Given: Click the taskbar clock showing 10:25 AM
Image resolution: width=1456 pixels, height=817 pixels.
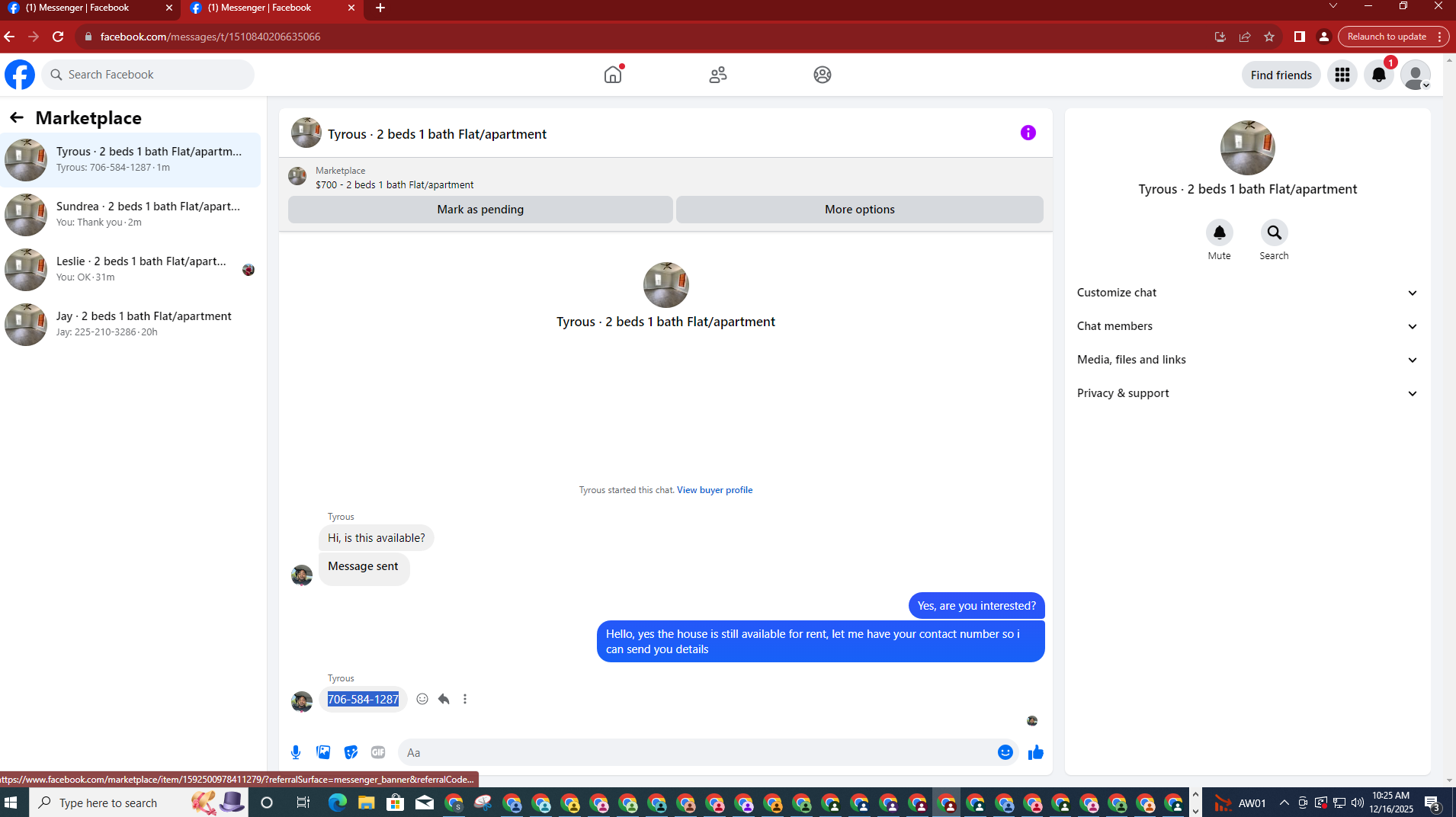Looking at the screenshot, I should (1390, 803).
